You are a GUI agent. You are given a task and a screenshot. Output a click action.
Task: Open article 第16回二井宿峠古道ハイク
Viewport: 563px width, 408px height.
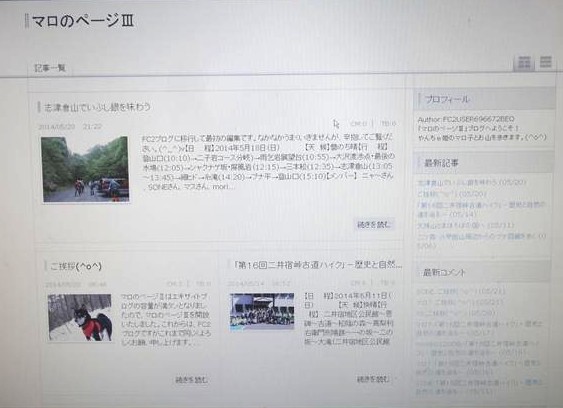317,265
